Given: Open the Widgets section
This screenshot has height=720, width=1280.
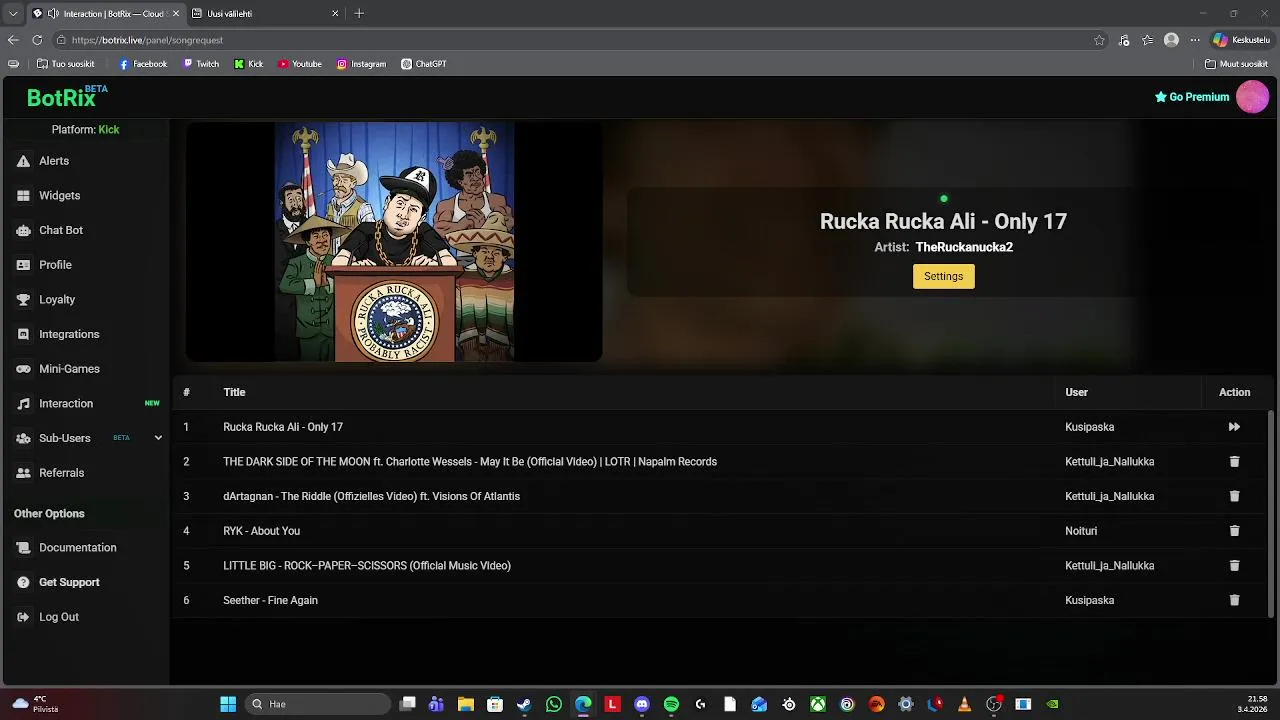Looking at the screenshot, I should pyautogui.click(x=85, y=196).
